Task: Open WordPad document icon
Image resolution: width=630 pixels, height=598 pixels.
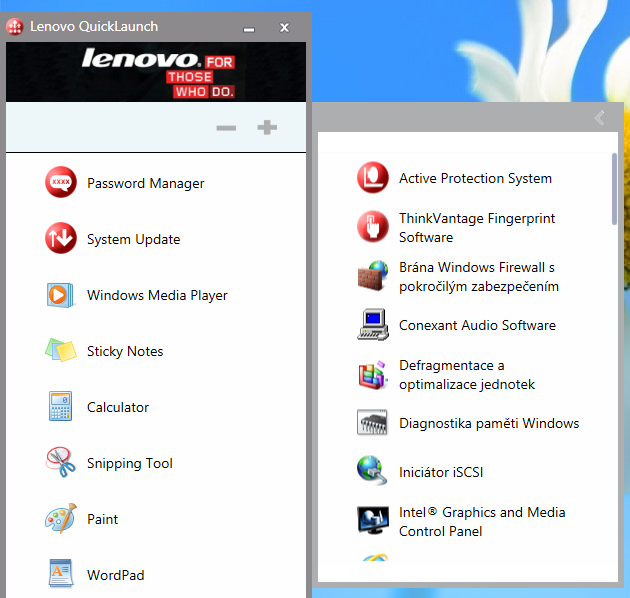Action: point(61,573)
